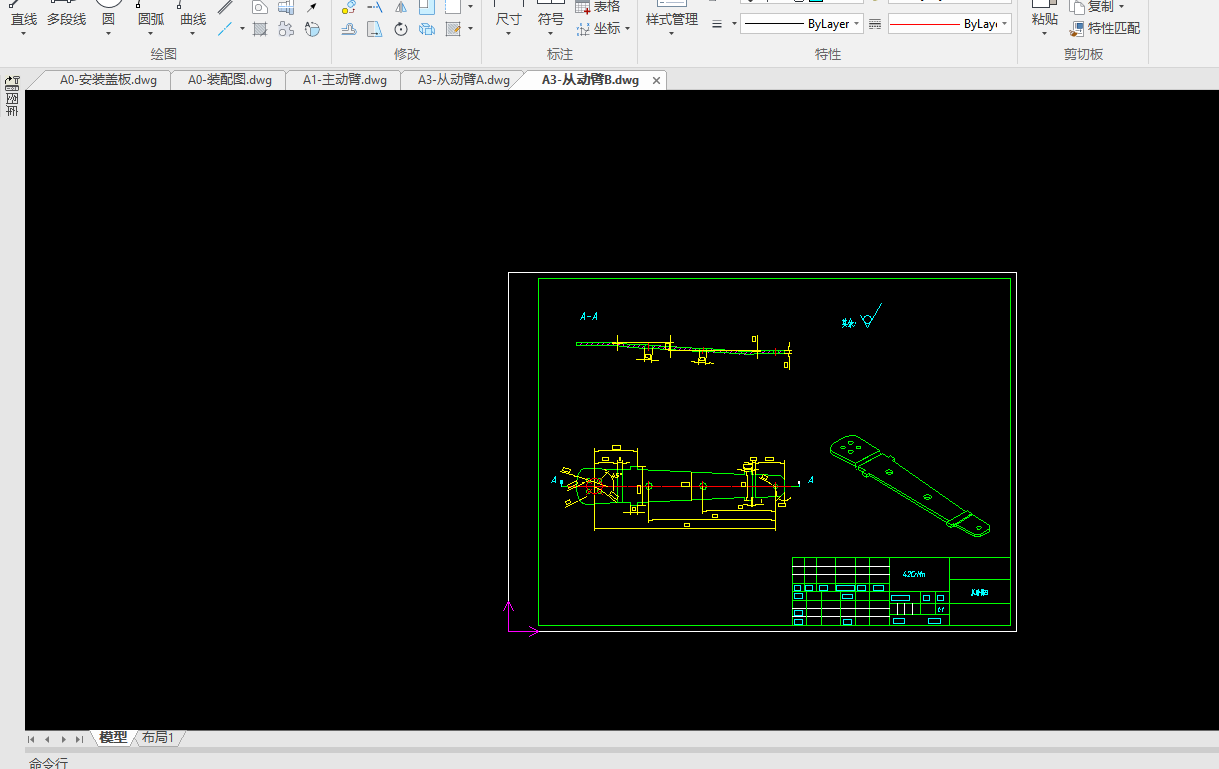Open the linetype ByLayer dropdown
1219x769 pixels.
802,24
